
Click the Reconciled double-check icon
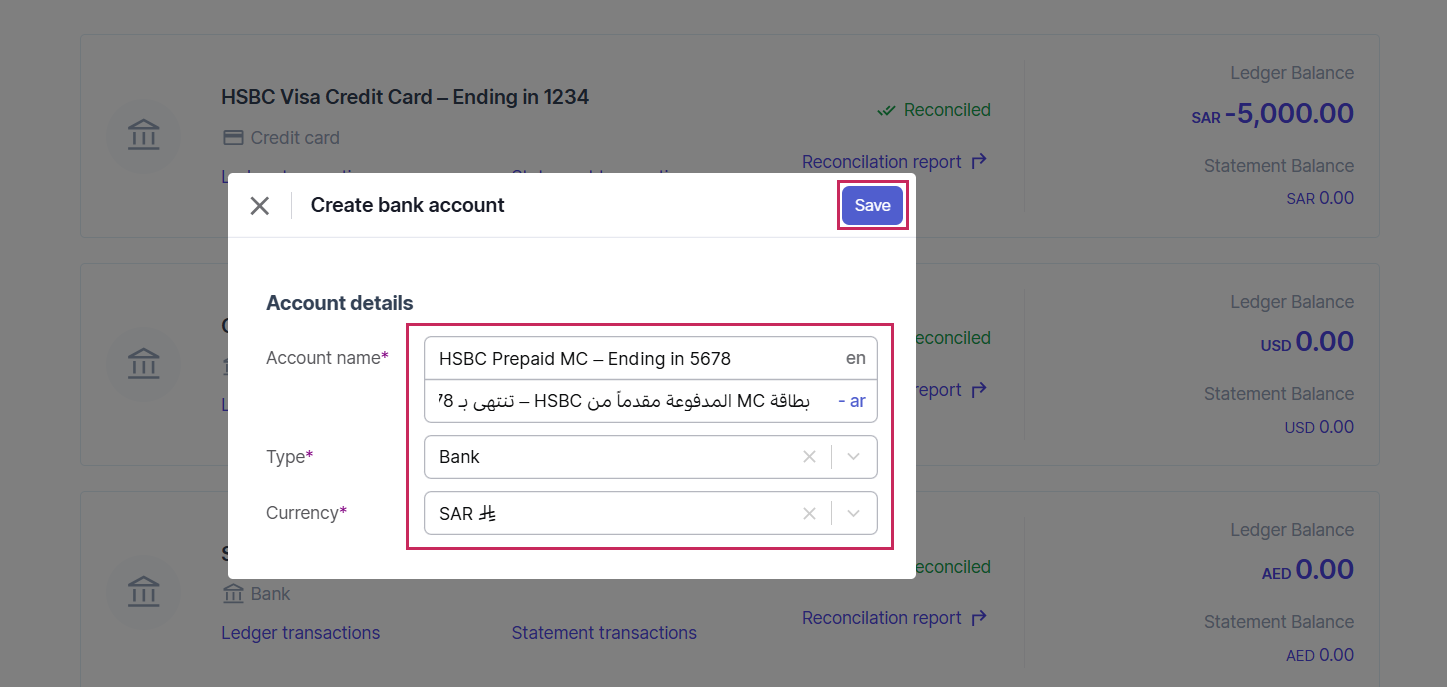tap(886, 110)
